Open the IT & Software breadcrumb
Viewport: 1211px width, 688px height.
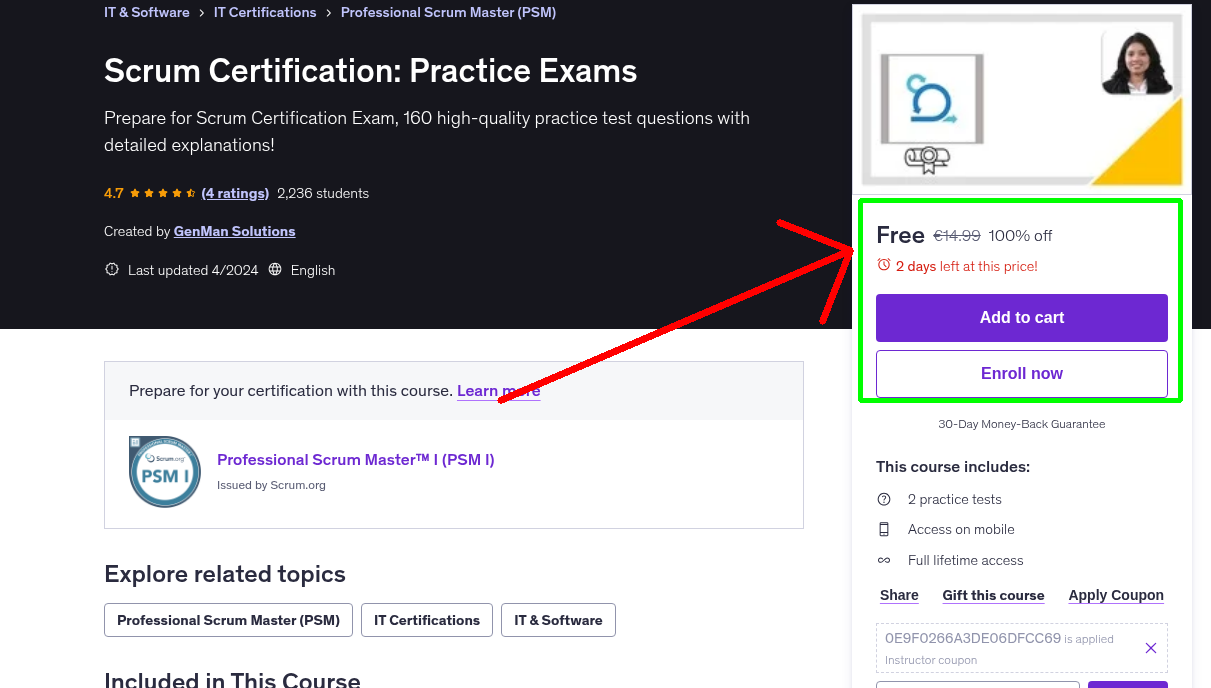(146, 12)
